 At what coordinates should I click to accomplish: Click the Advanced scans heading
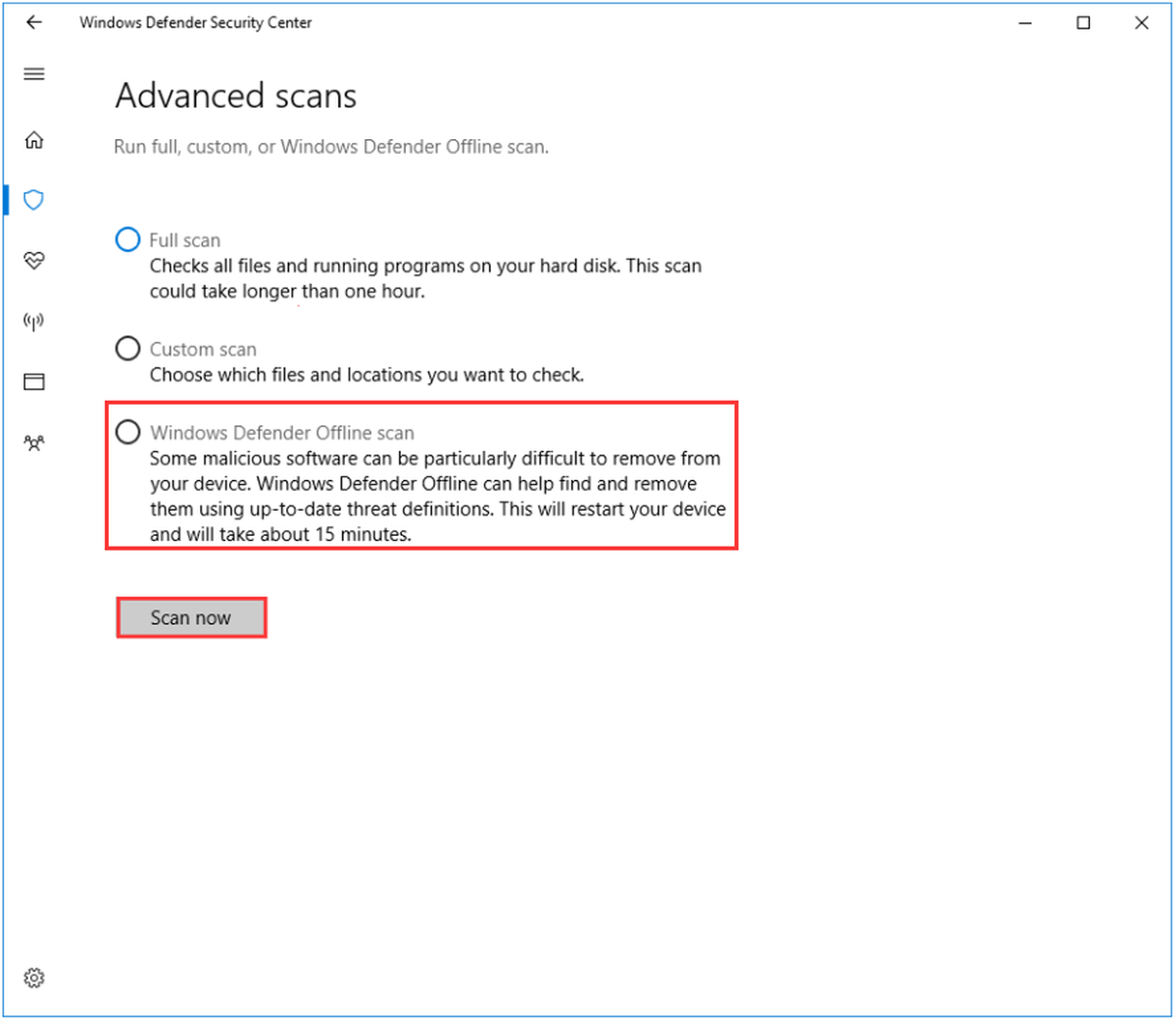pyautogui.click(x=236, y=96)
